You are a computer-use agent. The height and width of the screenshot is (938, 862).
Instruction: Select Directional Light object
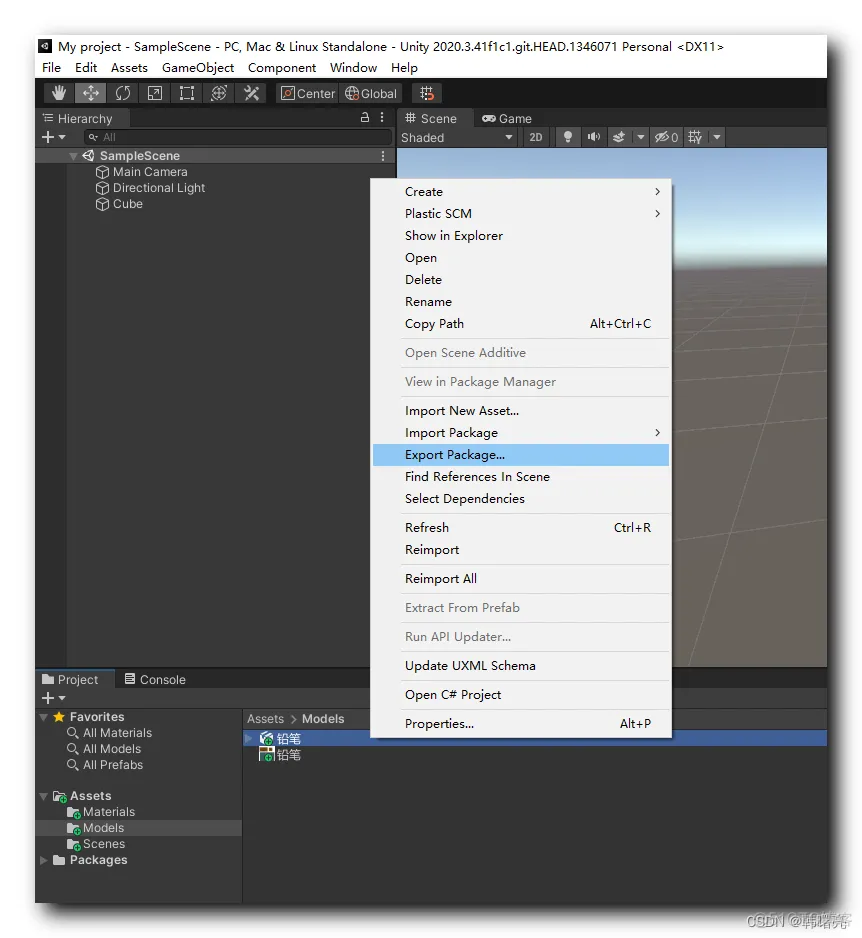click(x=159, y=188)
